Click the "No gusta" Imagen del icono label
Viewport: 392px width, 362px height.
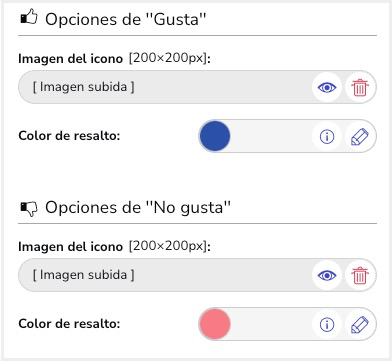tap(71, 247)
